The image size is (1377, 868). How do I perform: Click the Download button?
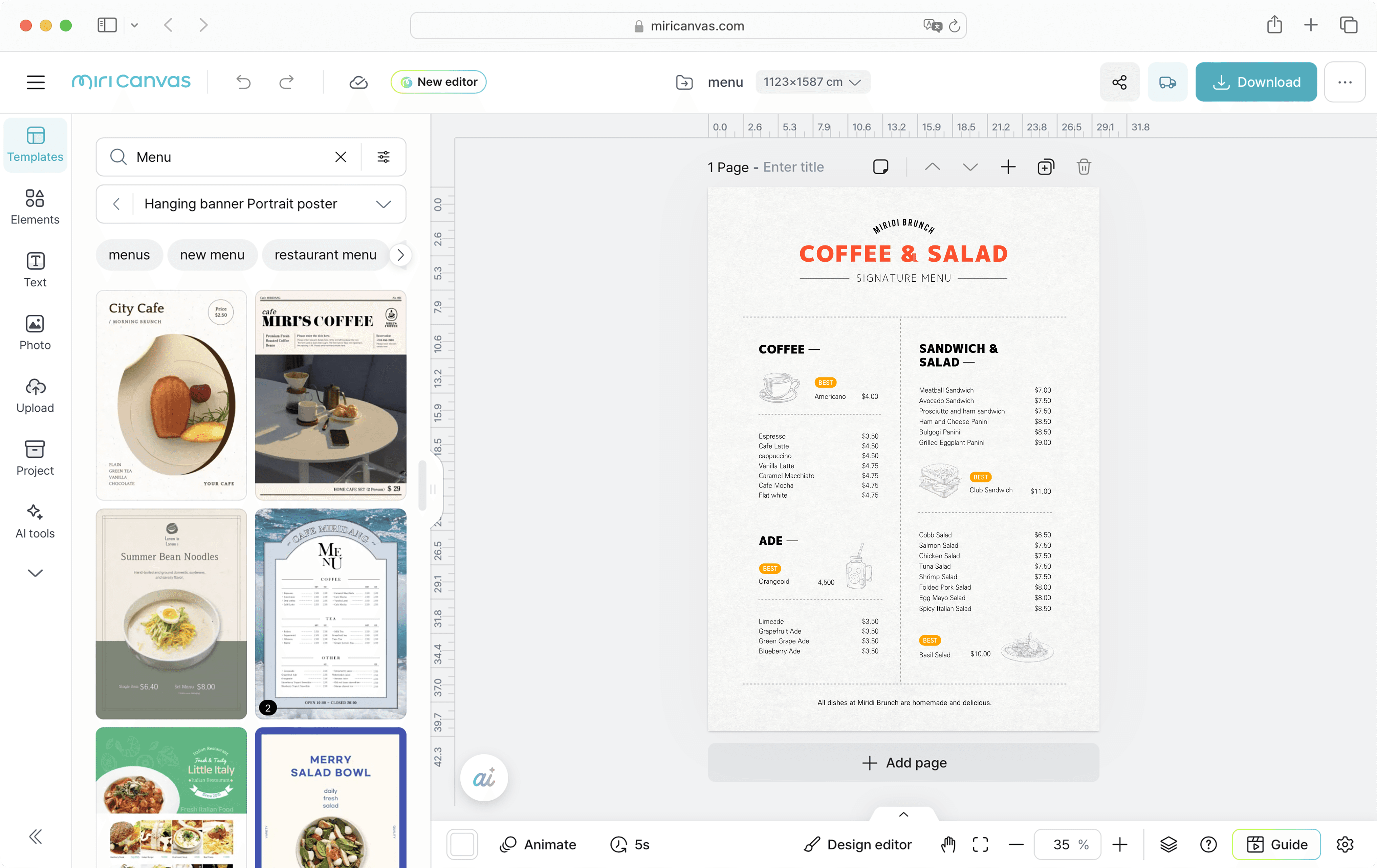point(1256,82)
